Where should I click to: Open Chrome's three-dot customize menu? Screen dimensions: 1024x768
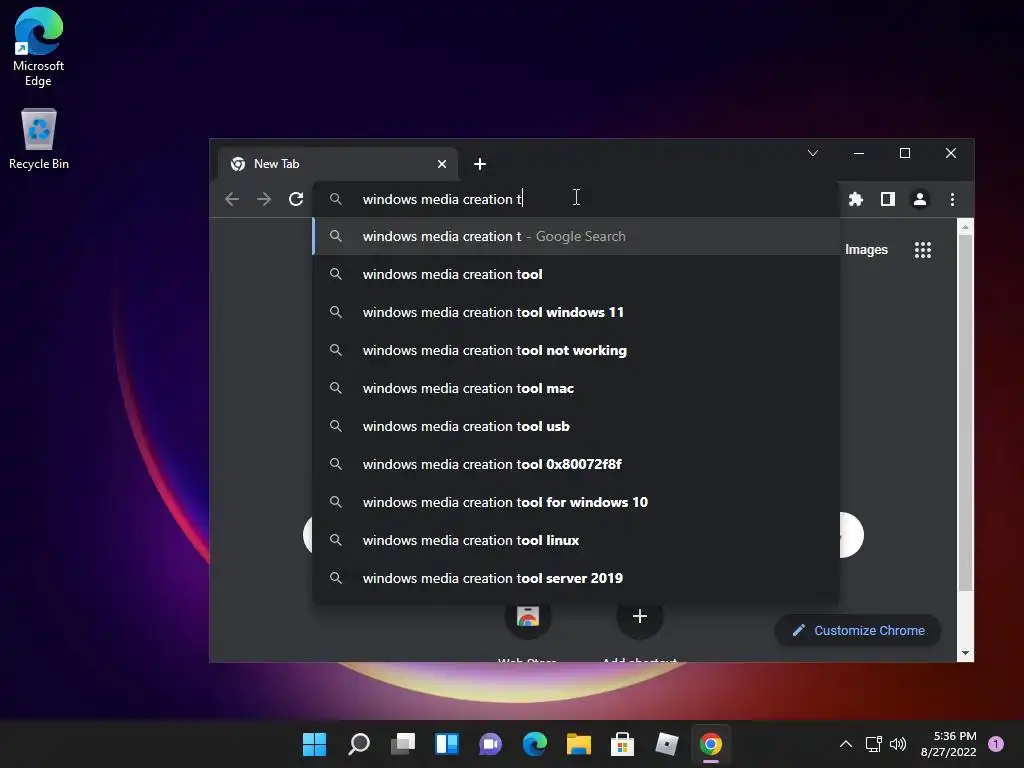point(952,199)
